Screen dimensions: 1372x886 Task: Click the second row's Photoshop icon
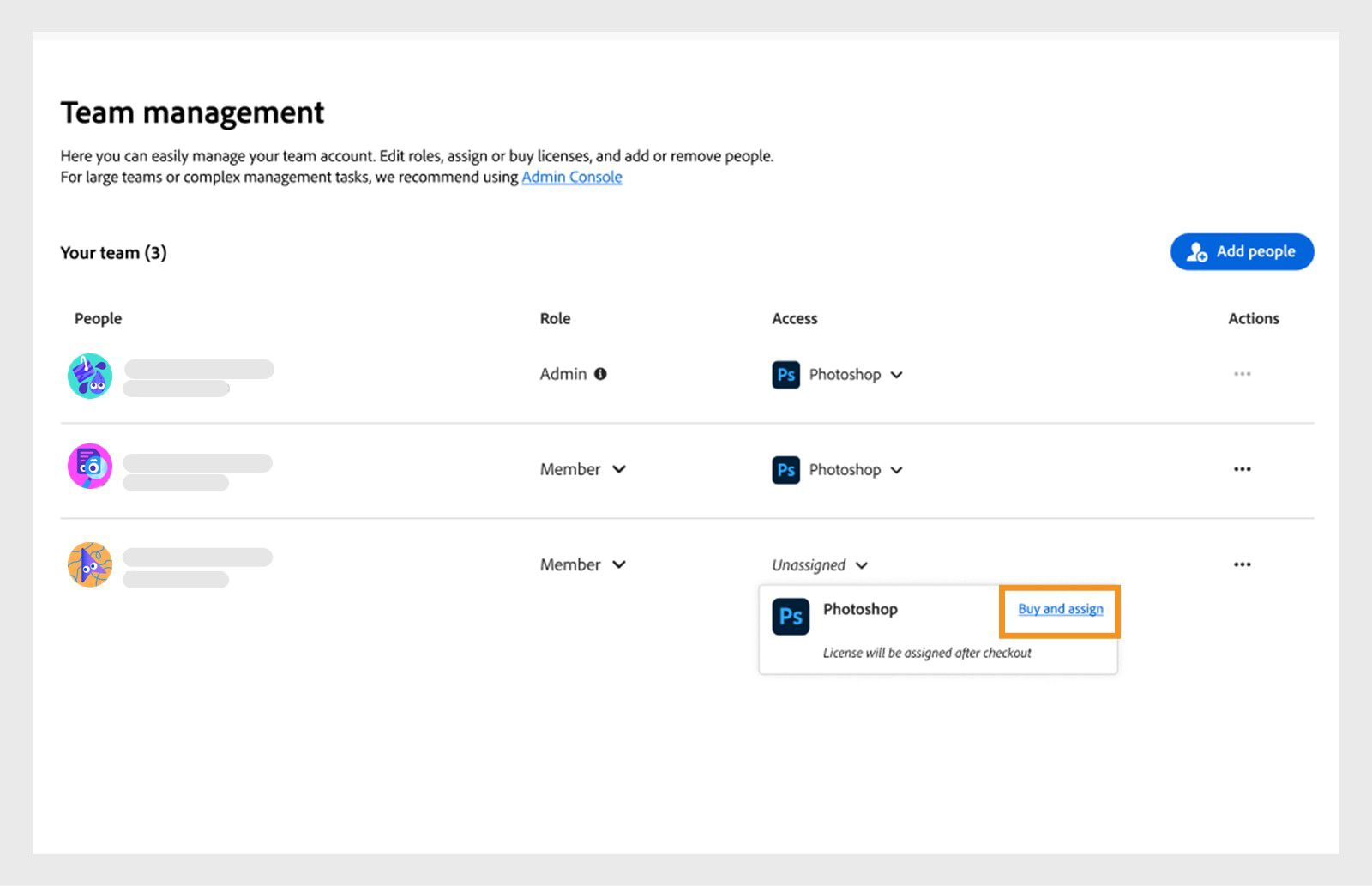pyautogui.click(x=785, y=470)
